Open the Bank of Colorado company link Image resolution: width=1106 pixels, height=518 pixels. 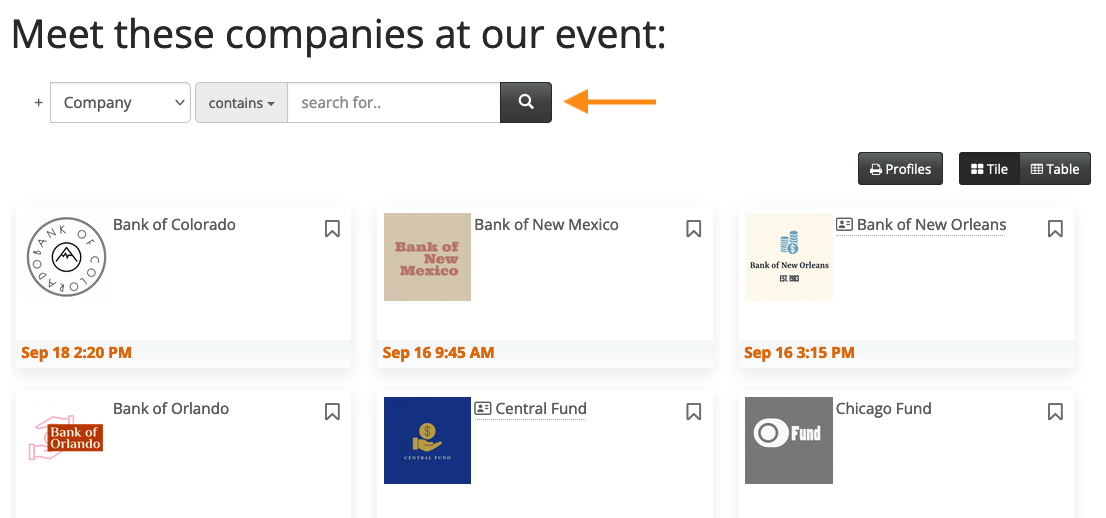[174, 224]
